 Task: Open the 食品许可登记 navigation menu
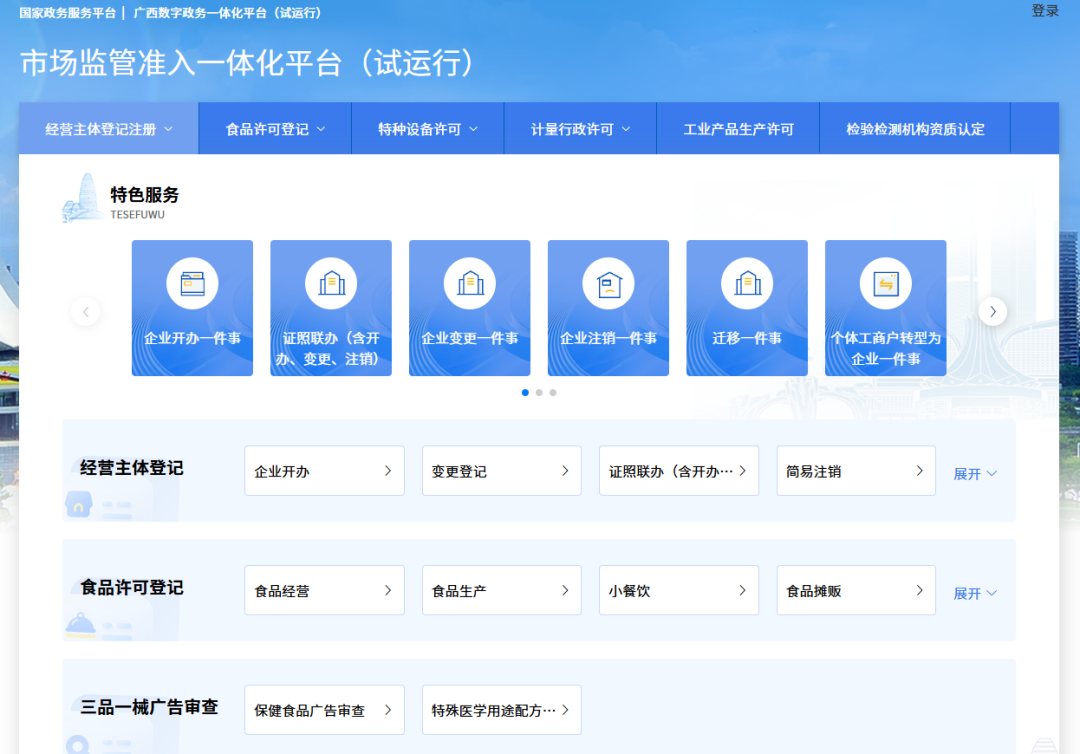coord(275,129)
